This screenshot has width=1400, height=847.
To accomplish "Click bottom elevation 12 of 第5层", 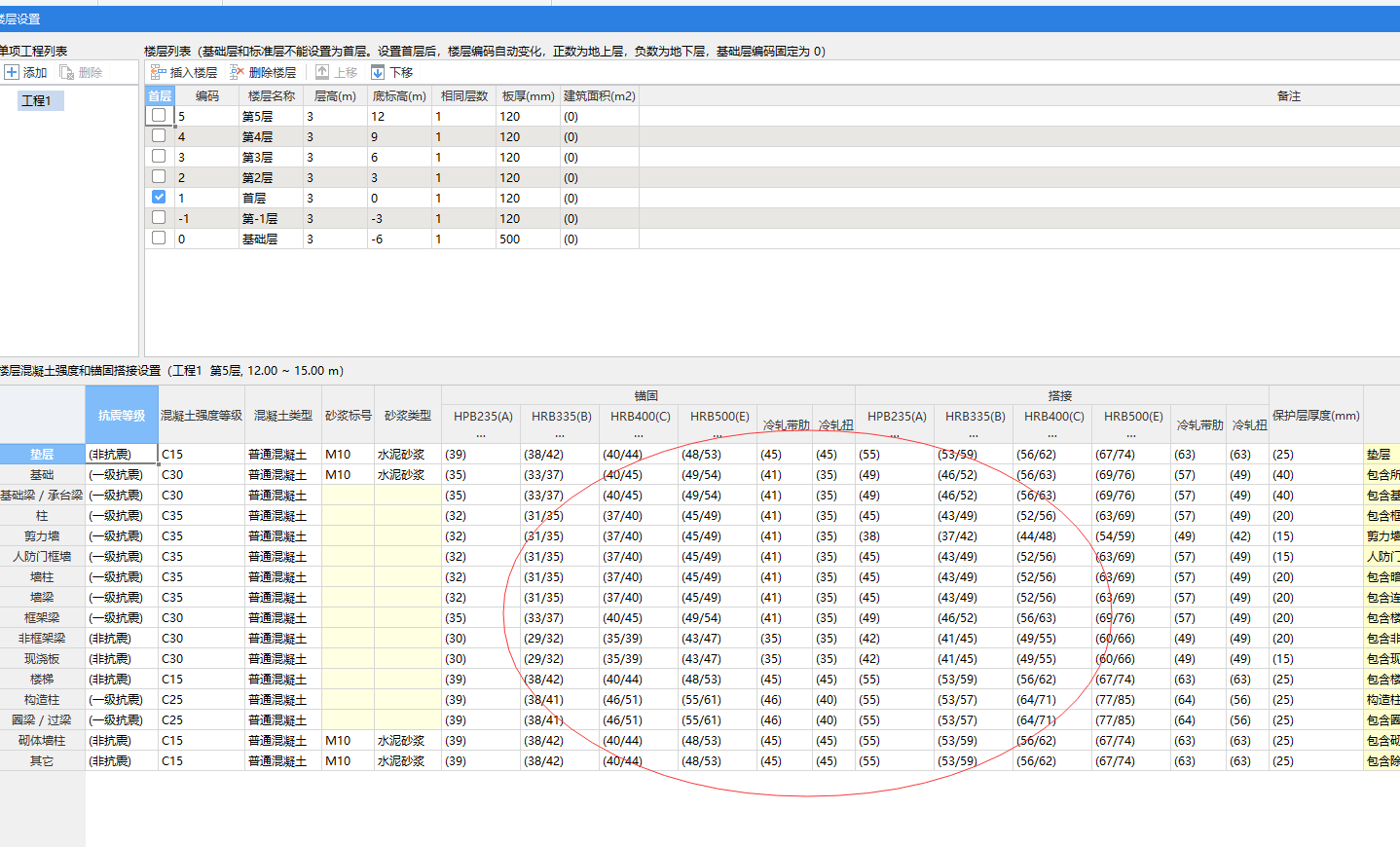I will point(399,117).
